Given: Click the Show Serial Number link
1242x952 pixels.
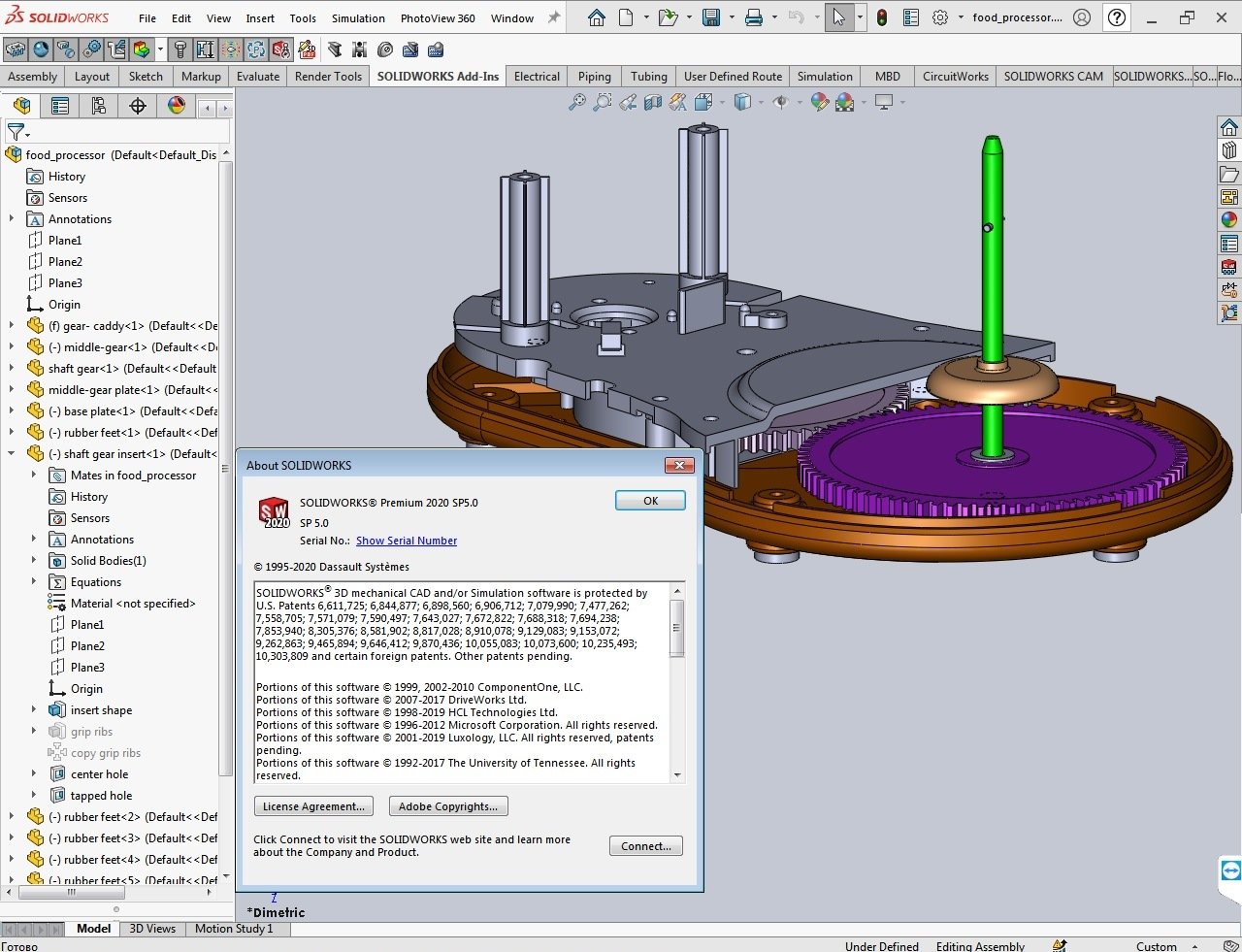Looking at the screenshot, I should 406,541.
